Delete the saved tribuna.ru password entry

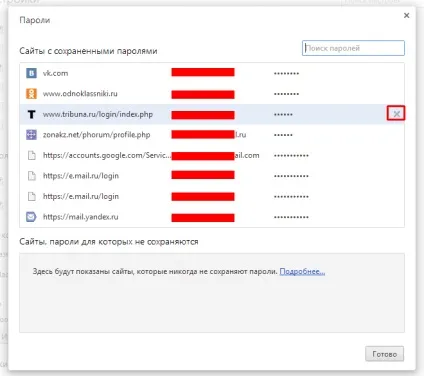[x=396, y=114]
